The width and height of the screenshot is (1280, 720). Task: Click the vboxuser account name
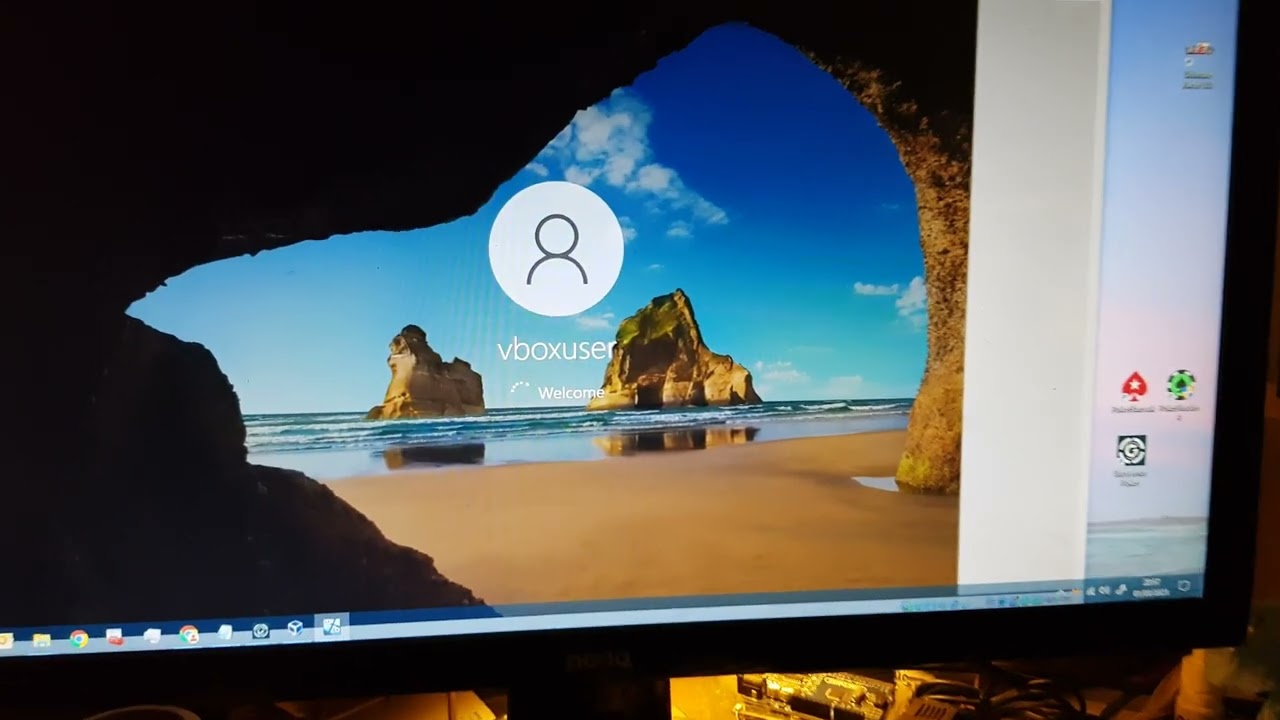tap(556, 349)
